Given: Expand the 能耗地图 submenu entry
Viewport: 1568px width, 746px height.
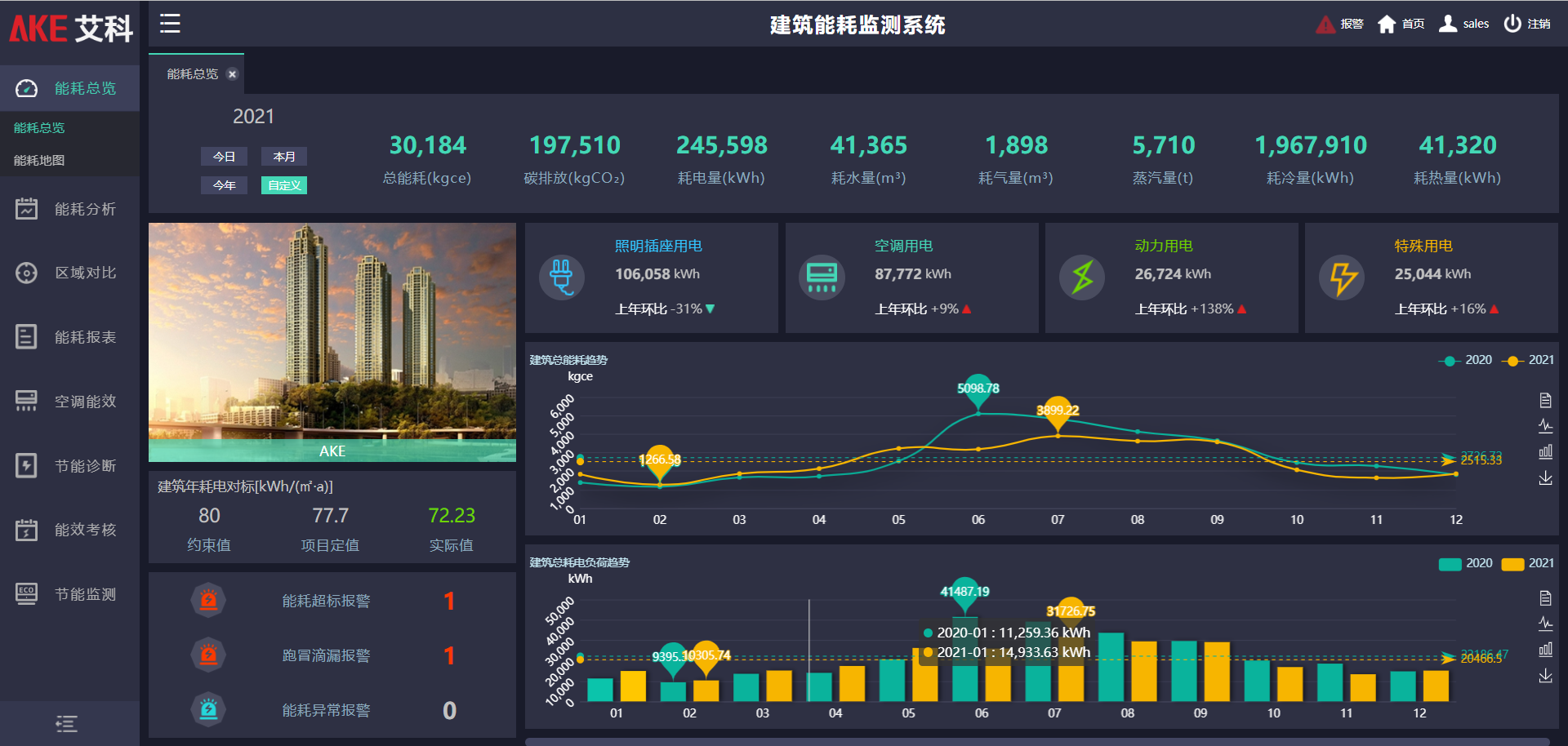Looking at the screenshot, I should click(39, 162).
